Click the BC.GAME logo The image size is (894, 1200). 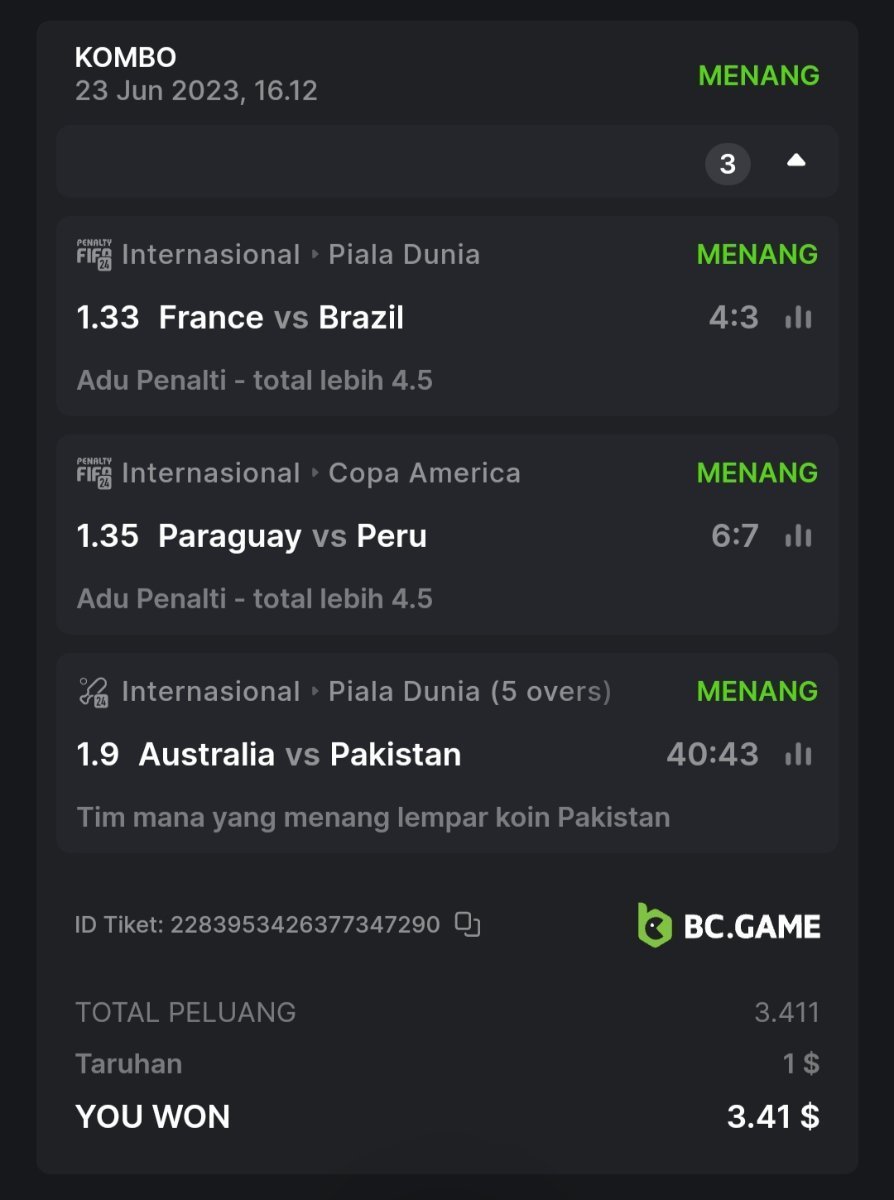pyautogui.click(x=729, y=925)
